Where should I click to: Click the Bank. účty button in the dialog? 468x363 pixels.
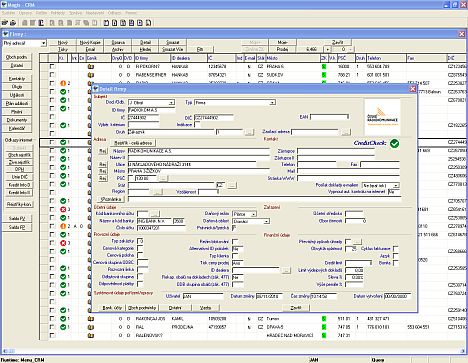point(112,308)
